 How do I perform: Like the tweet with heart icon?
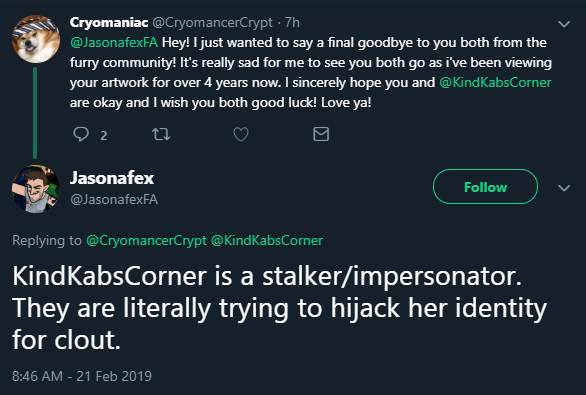point(241,134)
